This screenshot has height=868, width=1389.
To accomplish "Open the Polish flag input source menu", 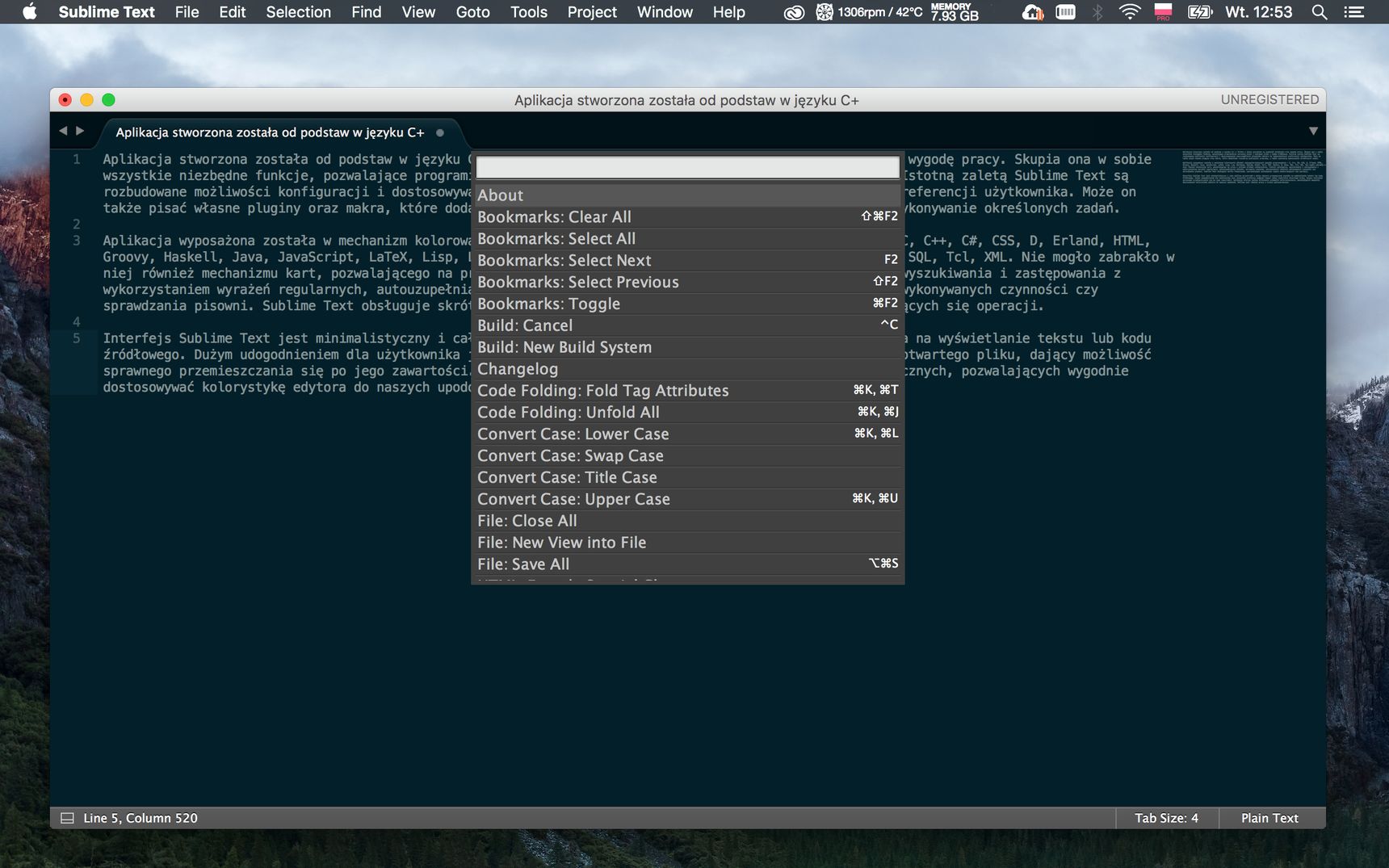I will click(x=1163, y=12).
